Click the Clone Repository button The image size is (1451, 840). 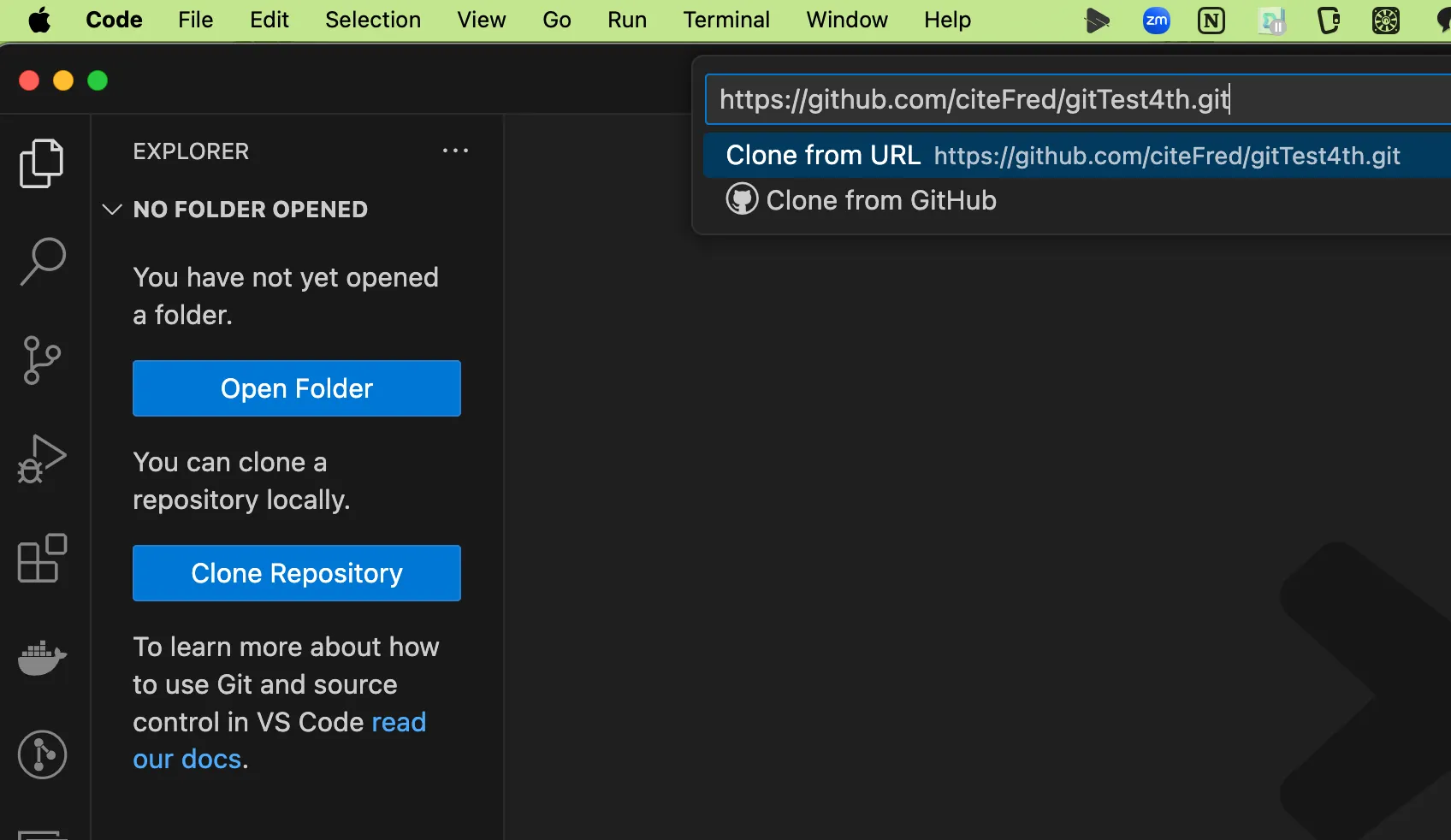(x=296, y=573)
